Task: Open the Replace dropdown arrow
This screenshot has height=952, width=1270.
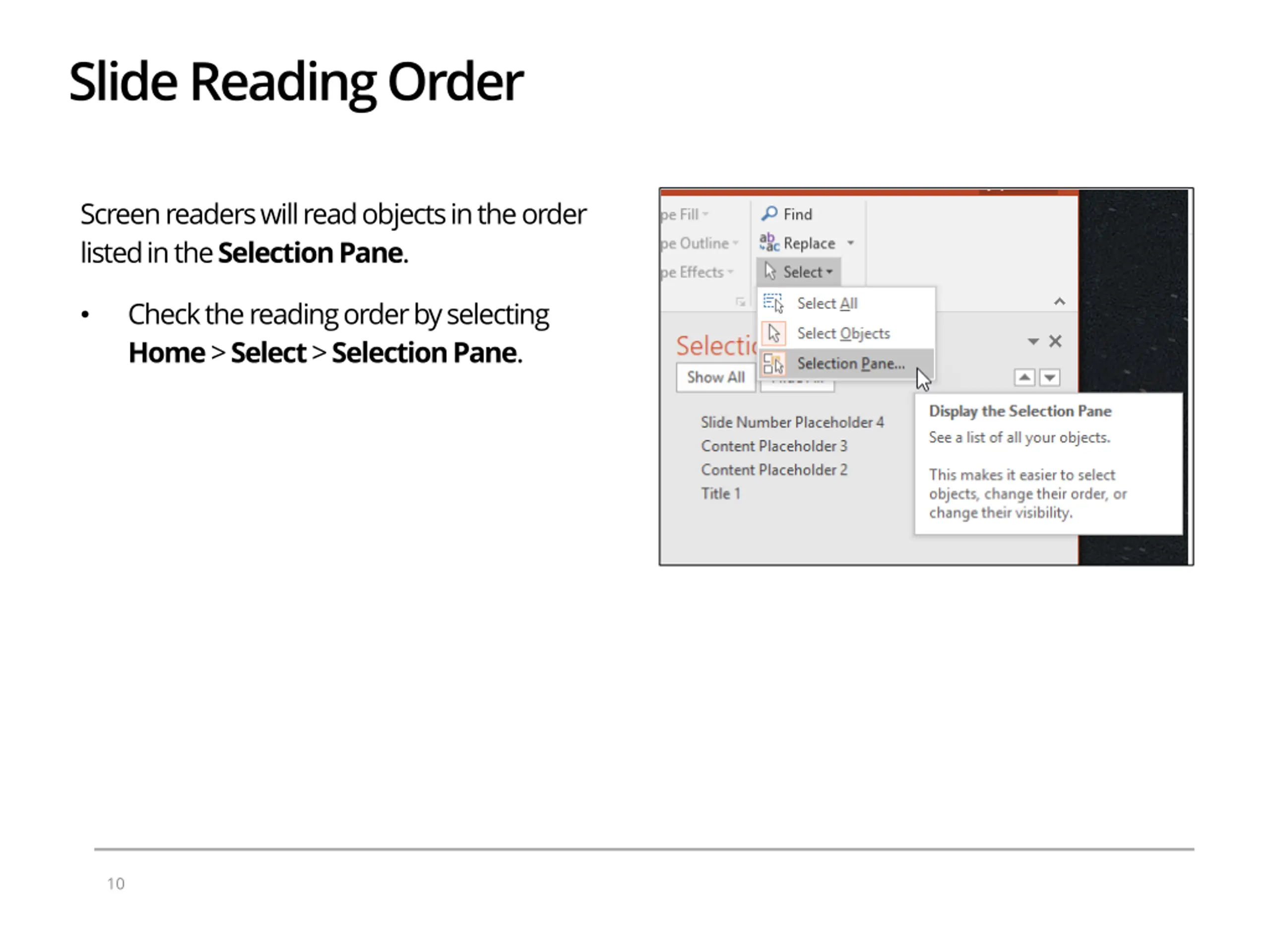Action: tap(851, 243)
